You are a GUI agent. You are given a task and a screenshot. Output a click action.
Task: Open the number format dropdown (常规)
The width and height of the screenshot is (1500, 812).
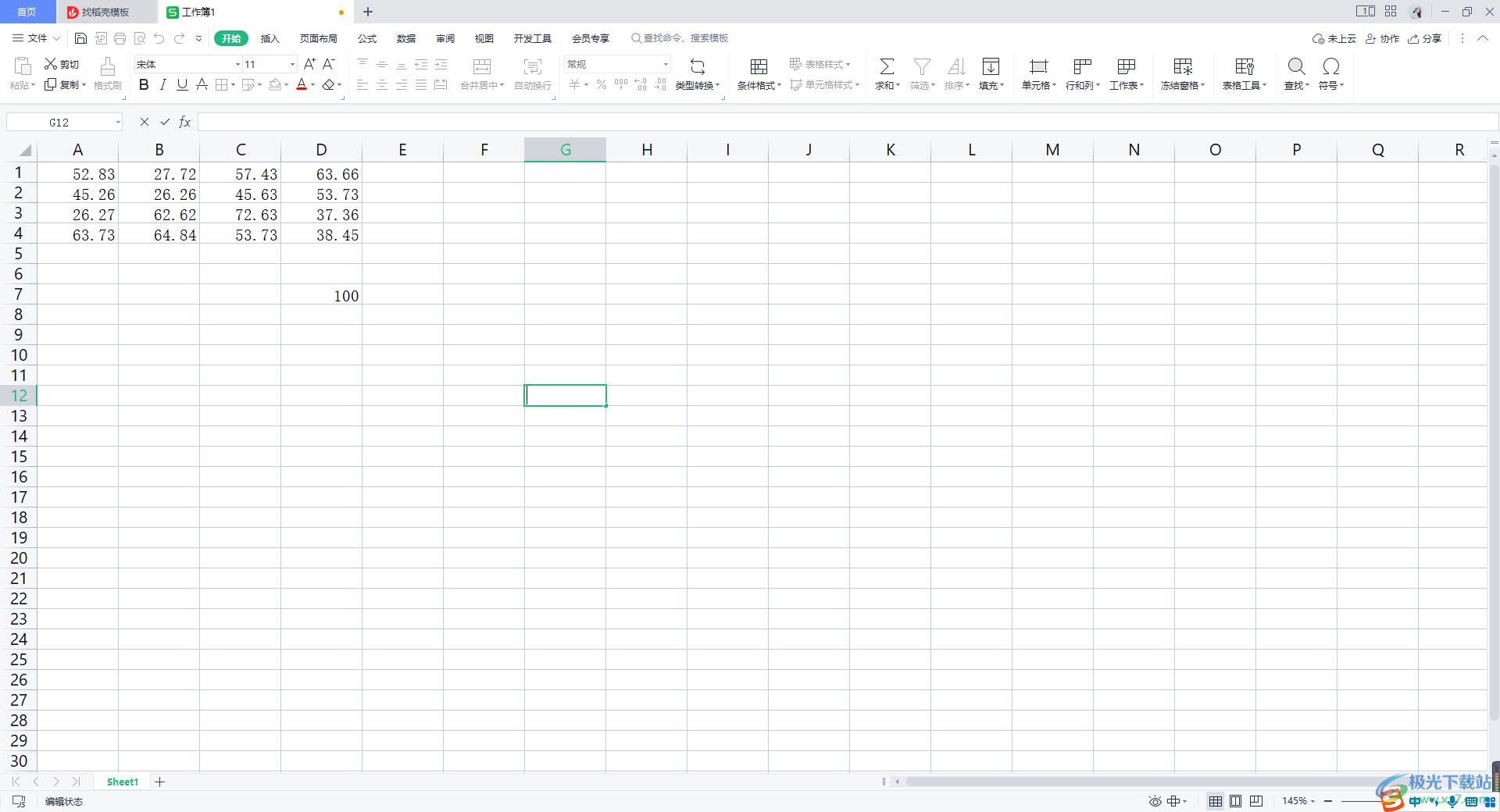pos(666,64)
